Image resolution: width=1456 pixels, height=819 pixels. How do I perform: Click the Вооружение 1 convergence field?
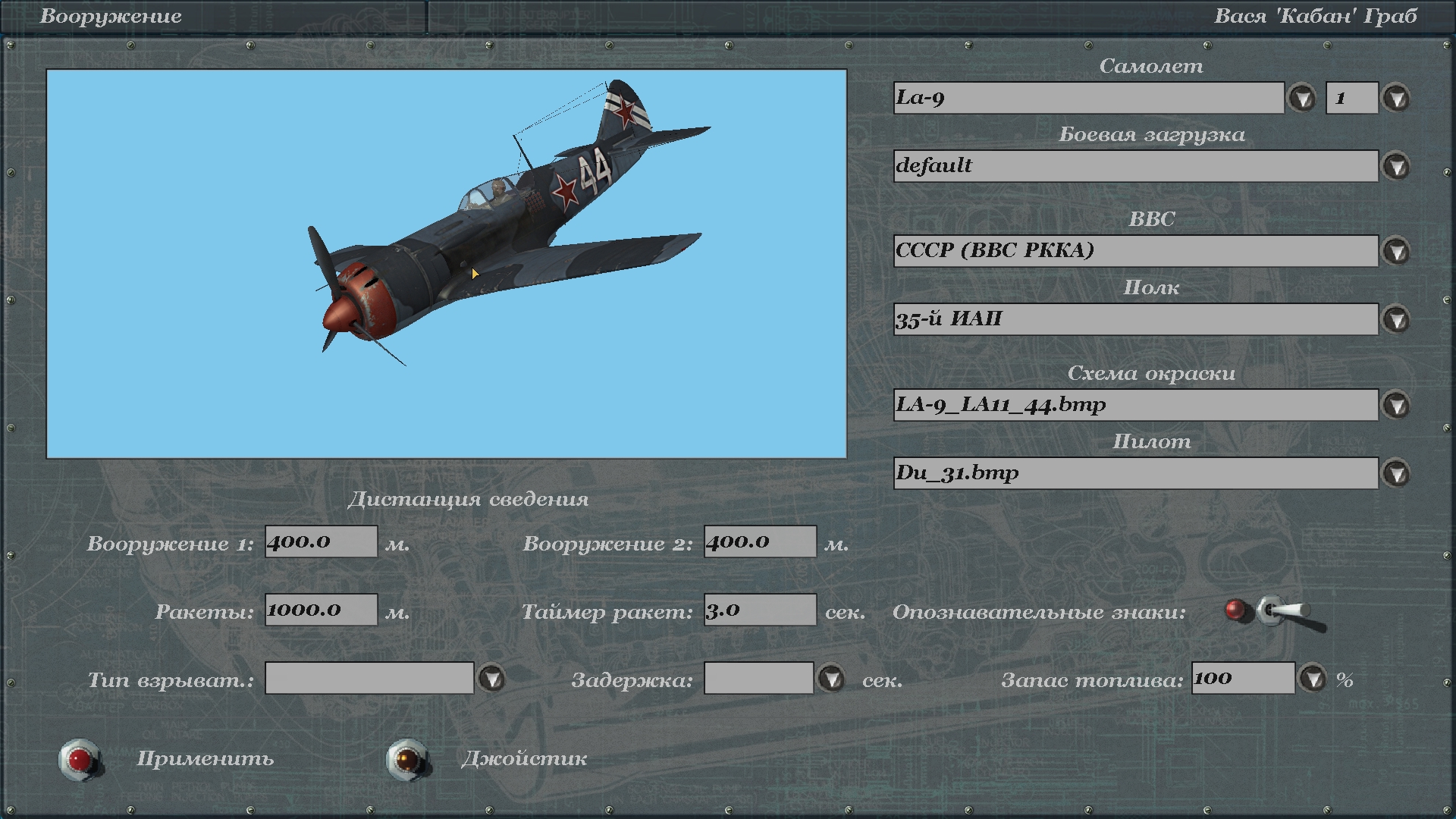pyautogui.click(x=321, y=541)
